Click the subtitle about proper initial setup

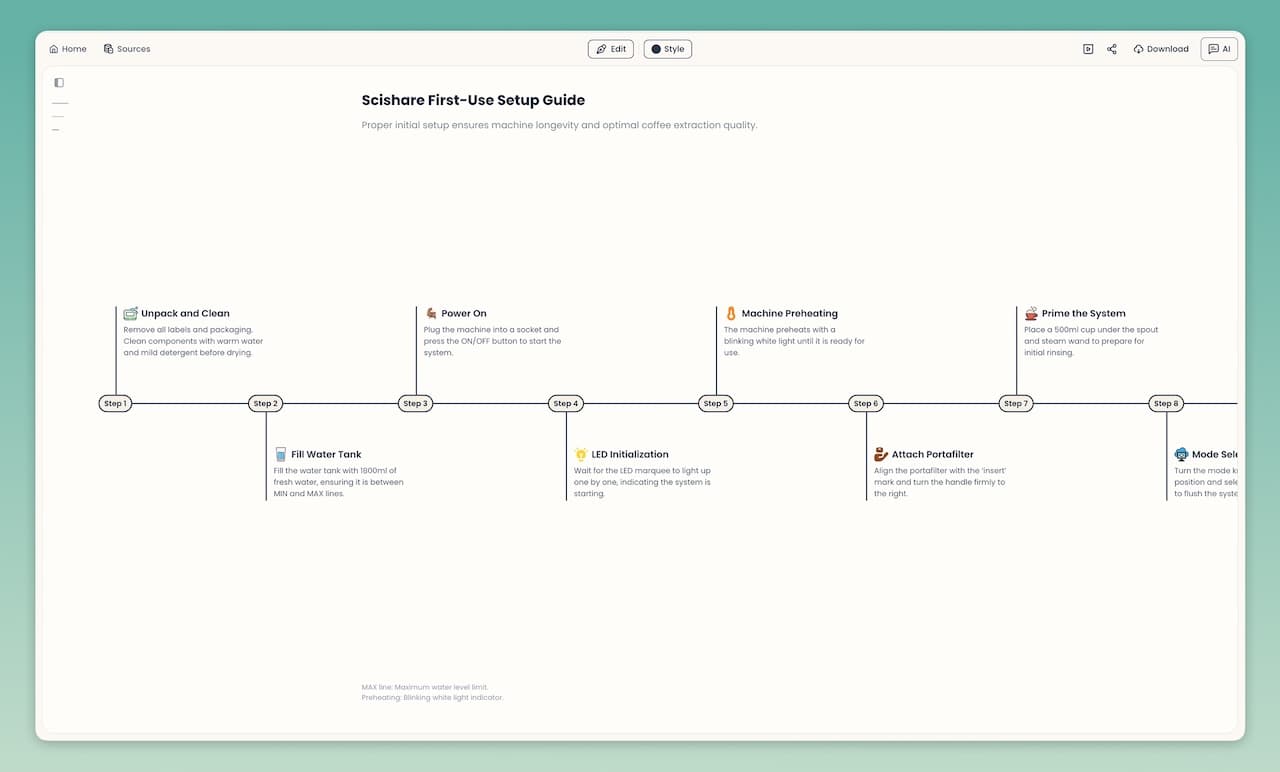[x=559, y=125]
